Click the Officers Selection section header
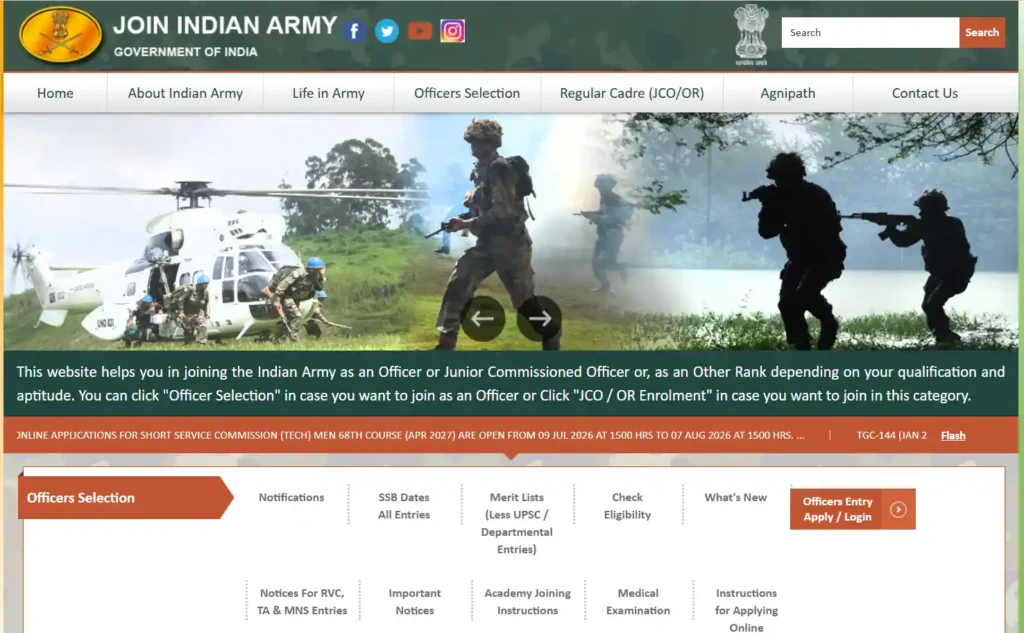 [124, 498]
